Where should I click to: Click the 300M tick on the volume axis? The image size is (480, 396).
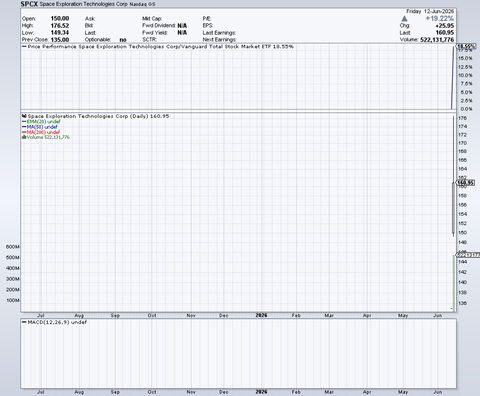pyautogui.click(x=13, y=279)
